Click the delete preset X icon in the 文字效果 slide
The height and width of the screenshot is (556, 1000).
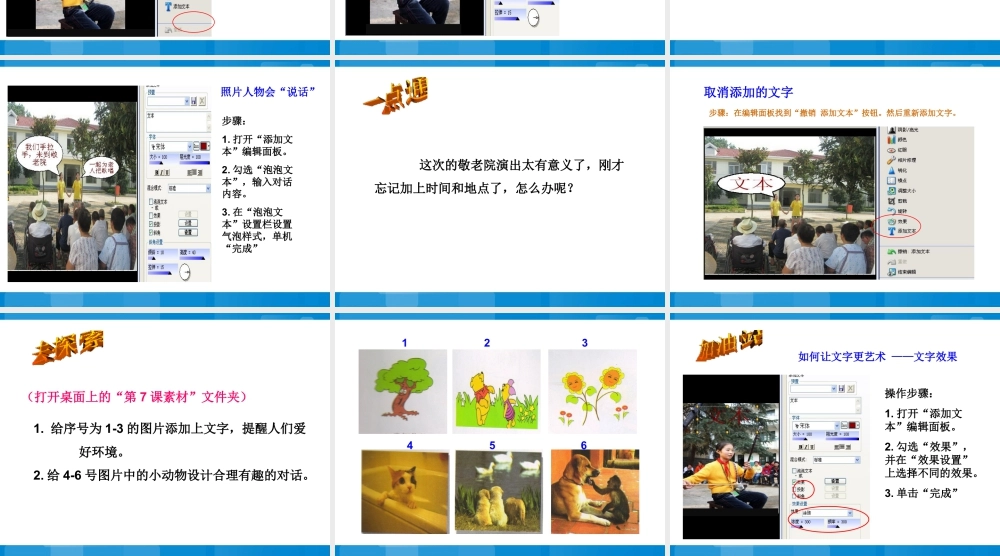tap(850, 388)
